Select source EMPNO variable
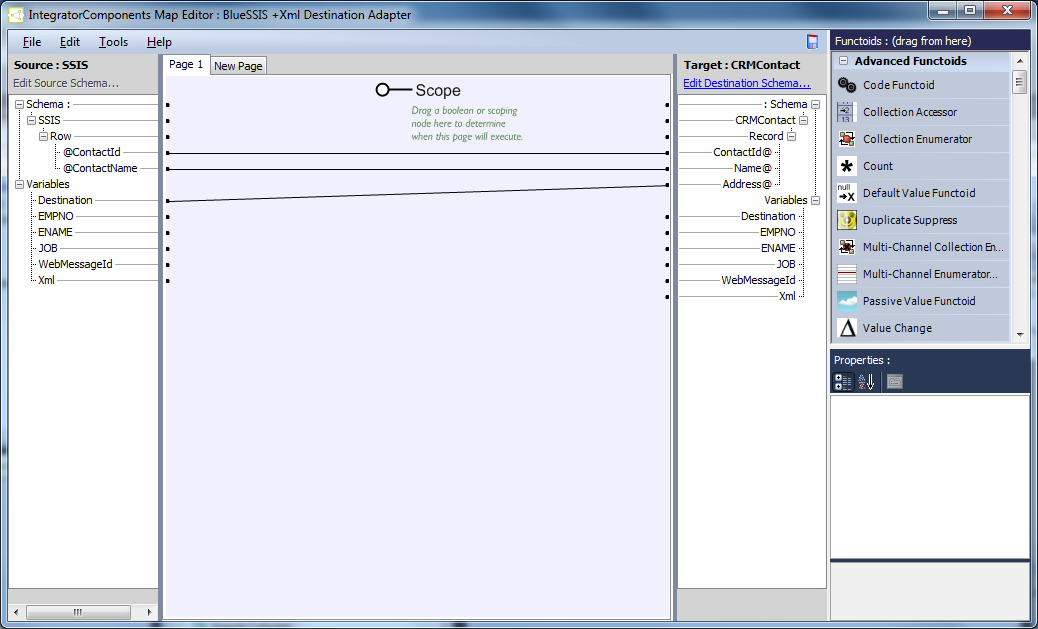 click(56, 217)
